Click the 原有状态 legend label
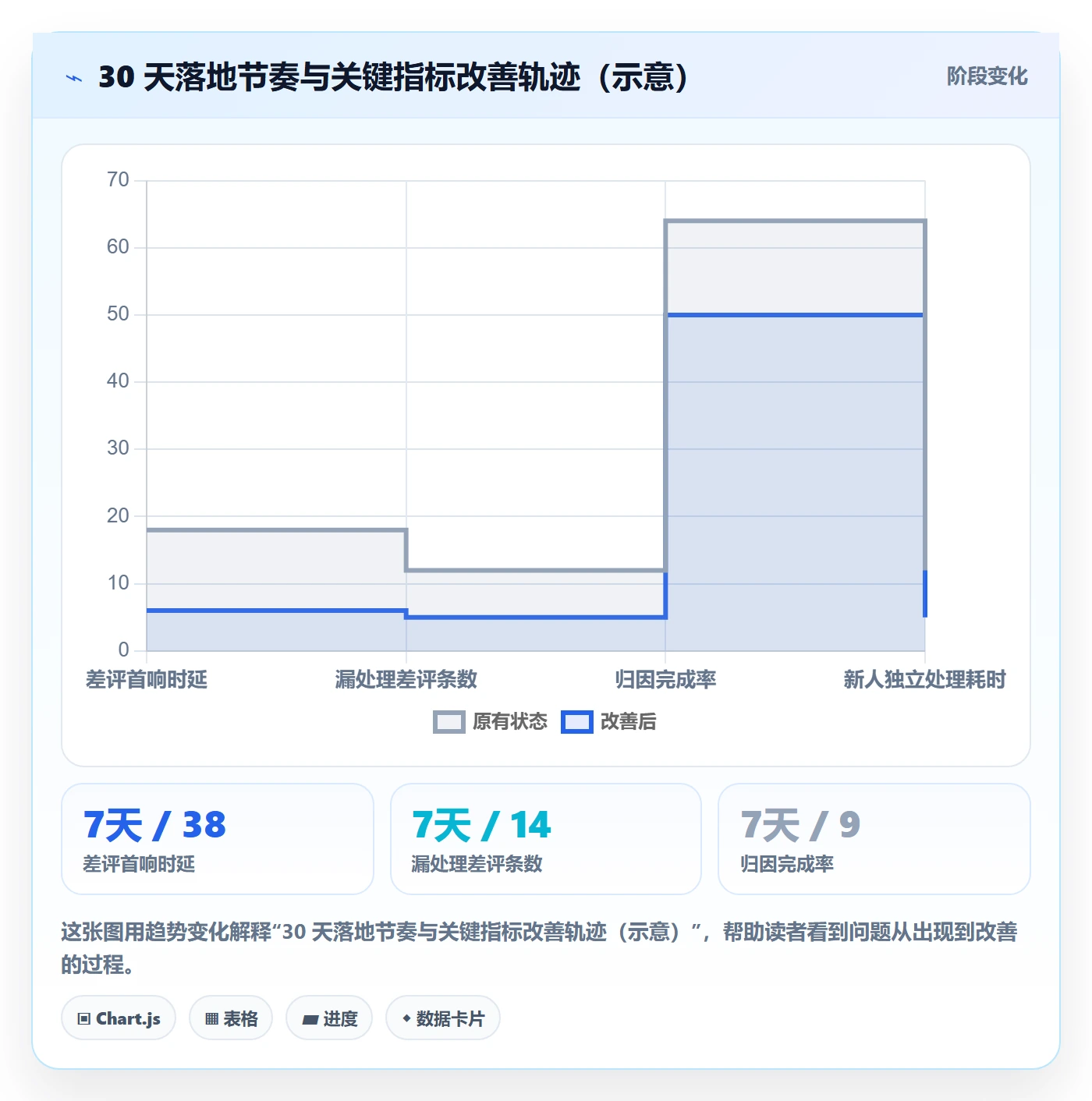 click(510, 722)
